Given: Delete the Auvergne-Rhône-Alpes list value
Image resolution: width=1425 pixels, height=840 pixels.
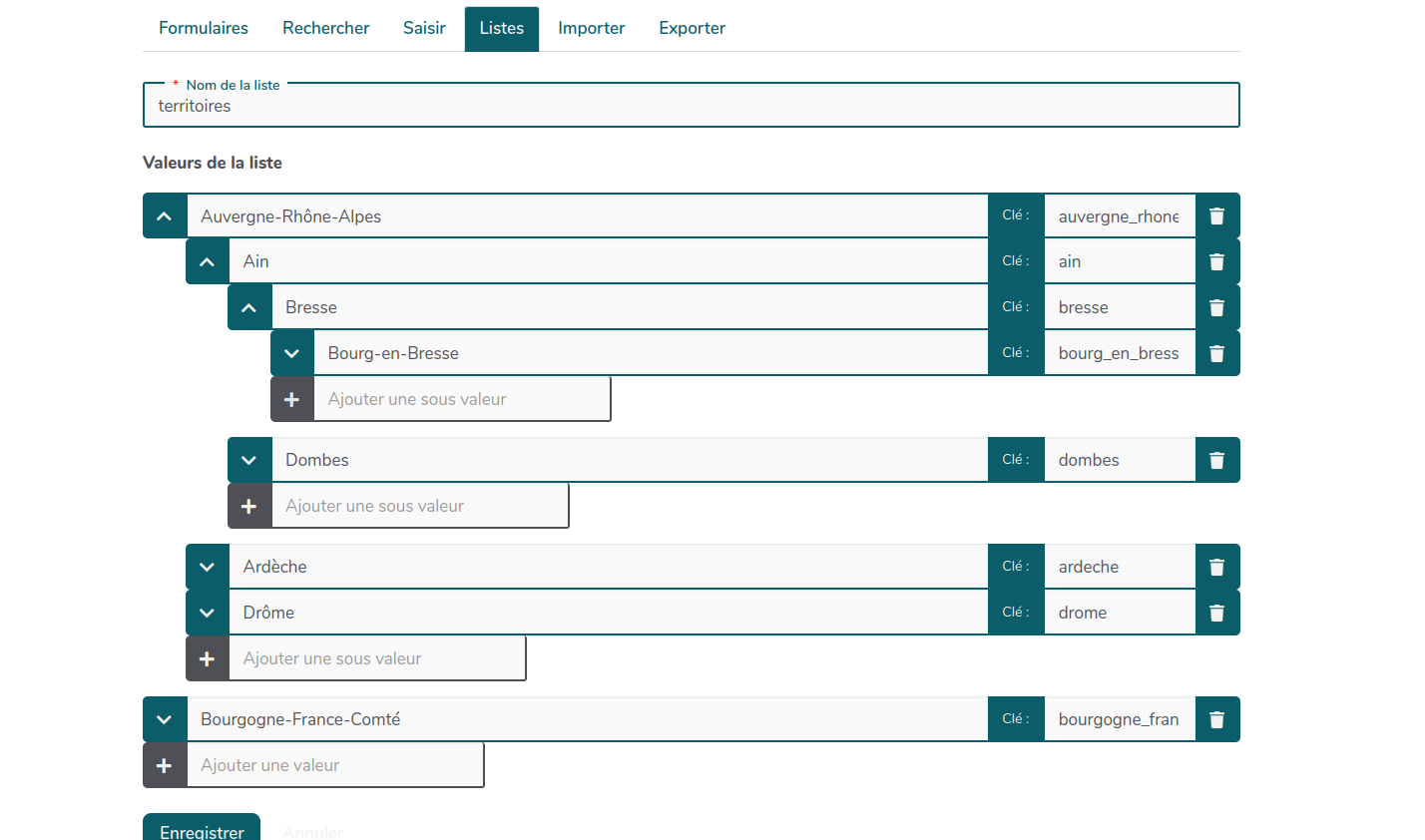Looking at the screenshot, I should click(x=1216, y=215).
